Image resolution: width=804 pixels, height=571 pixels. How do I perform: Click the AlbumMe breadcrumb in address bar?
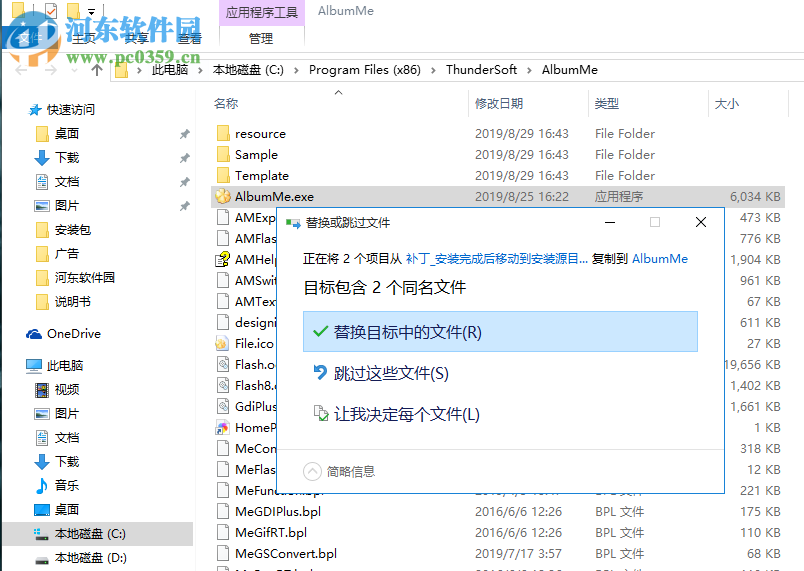[570, 70]
